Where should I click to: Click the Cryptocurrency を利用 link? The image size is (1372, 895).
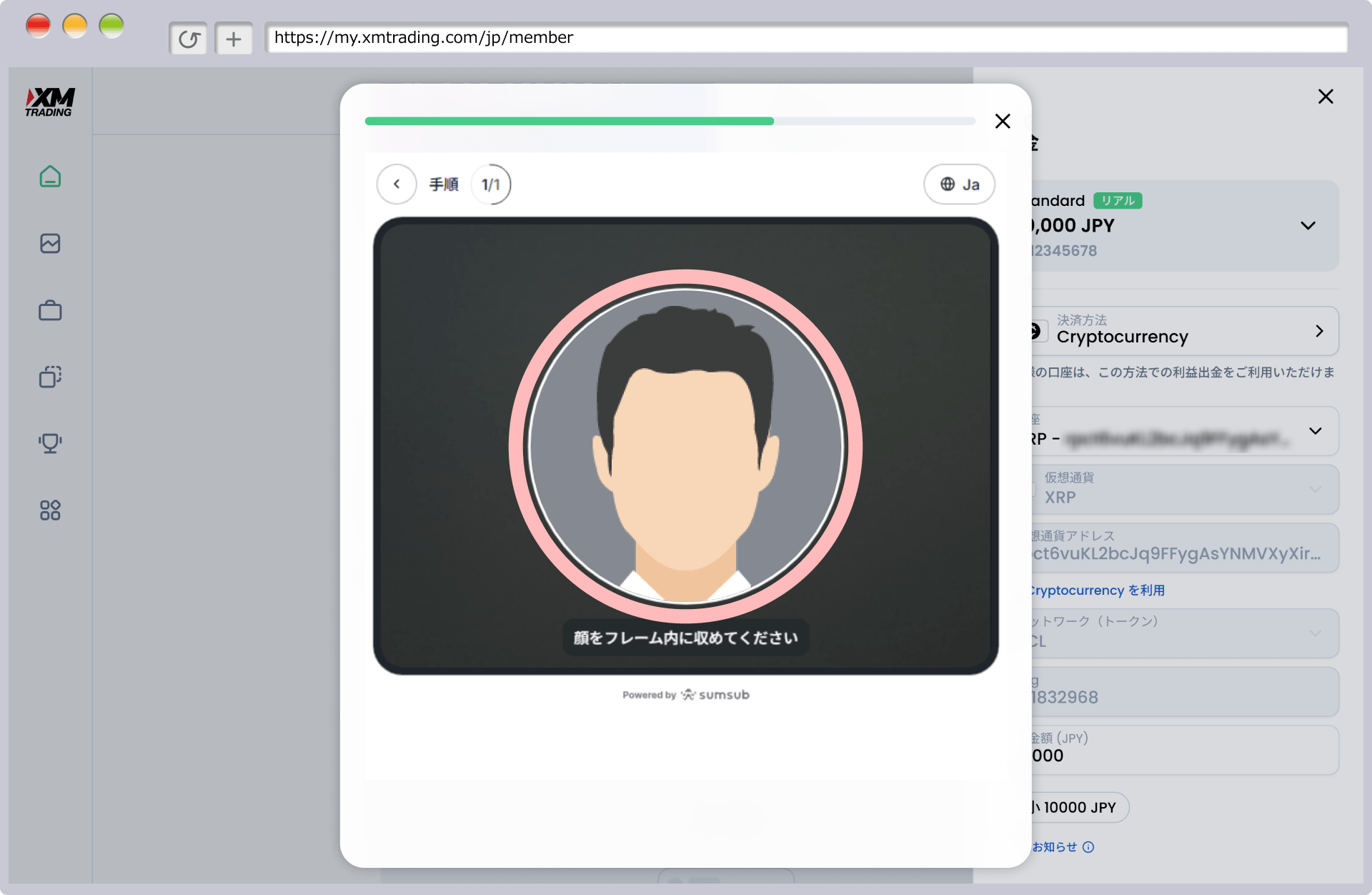coord(1098,590)
